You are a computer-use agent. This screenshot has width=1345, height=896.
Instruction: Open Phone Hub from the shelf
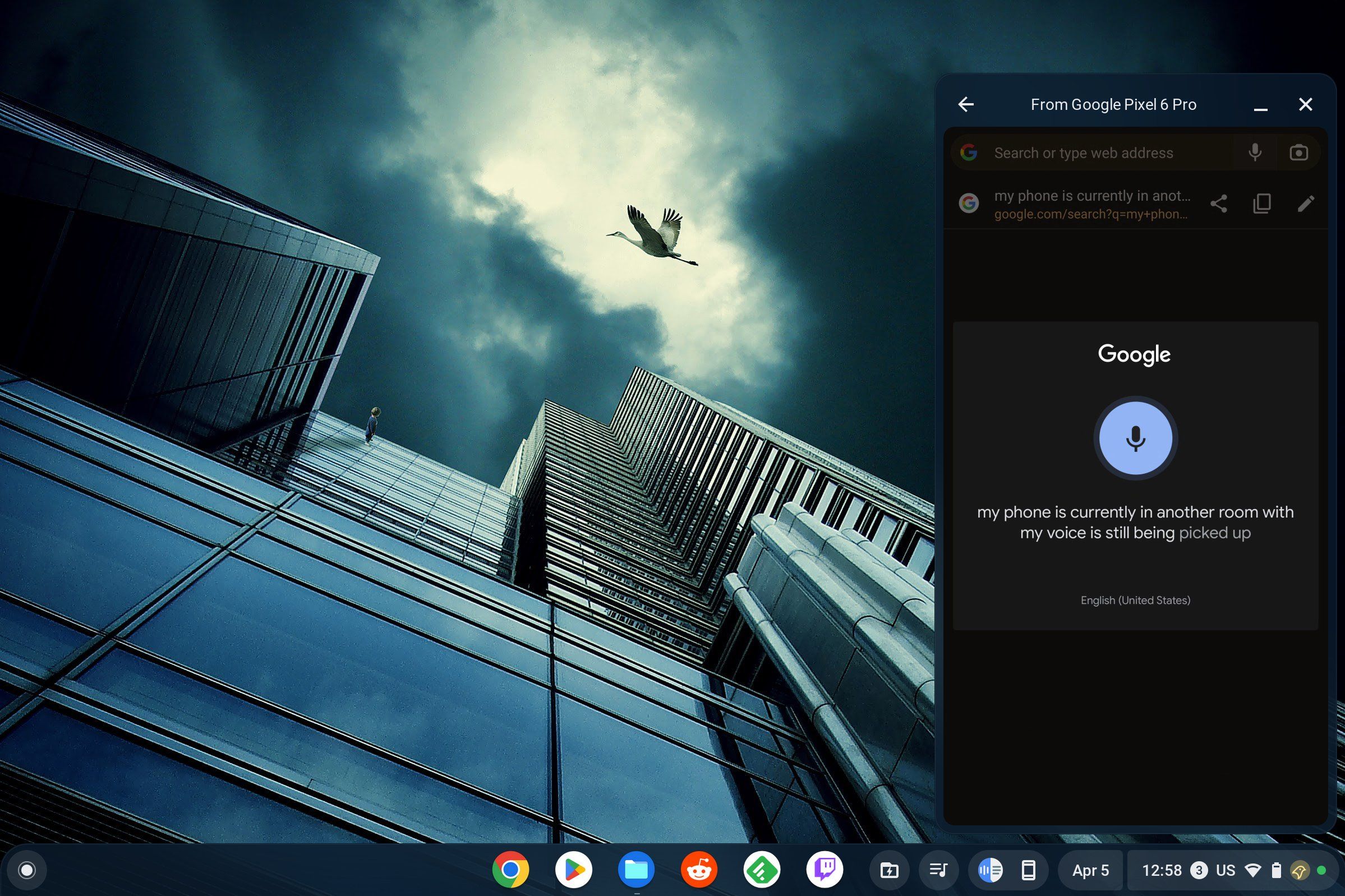tap(1028, 870)
